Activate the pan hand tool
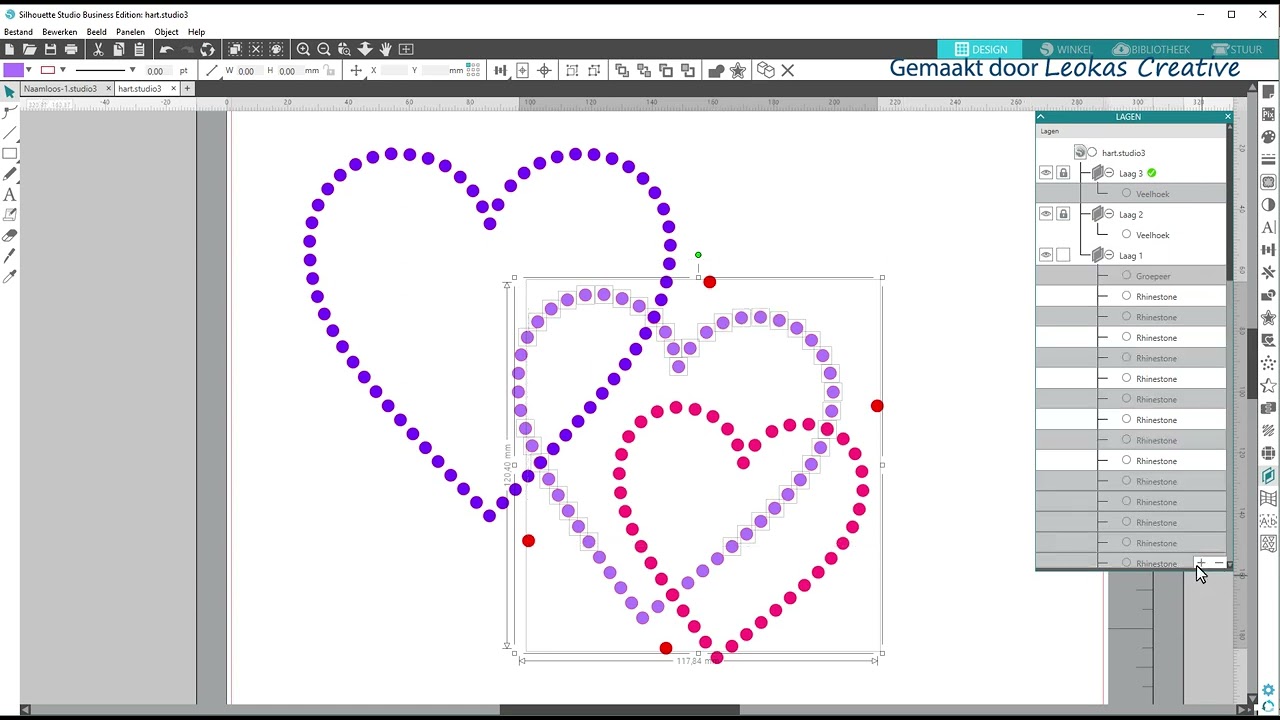Viewport: 1280px width, 720px height. (385, 49)
